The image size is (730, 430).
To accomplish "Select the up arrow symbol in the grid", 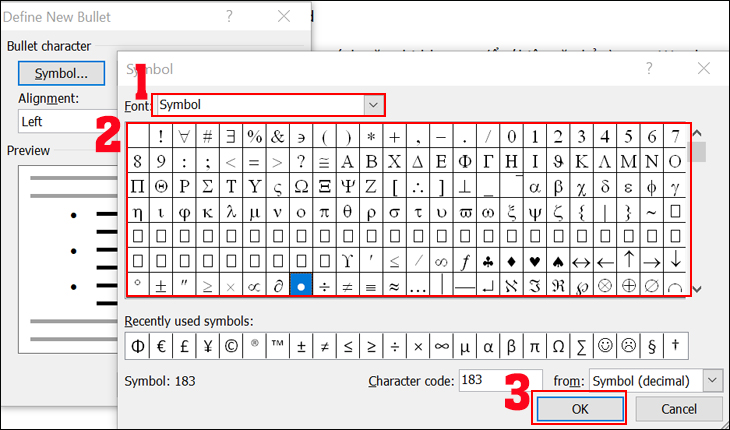I will [x=629, y=261].
